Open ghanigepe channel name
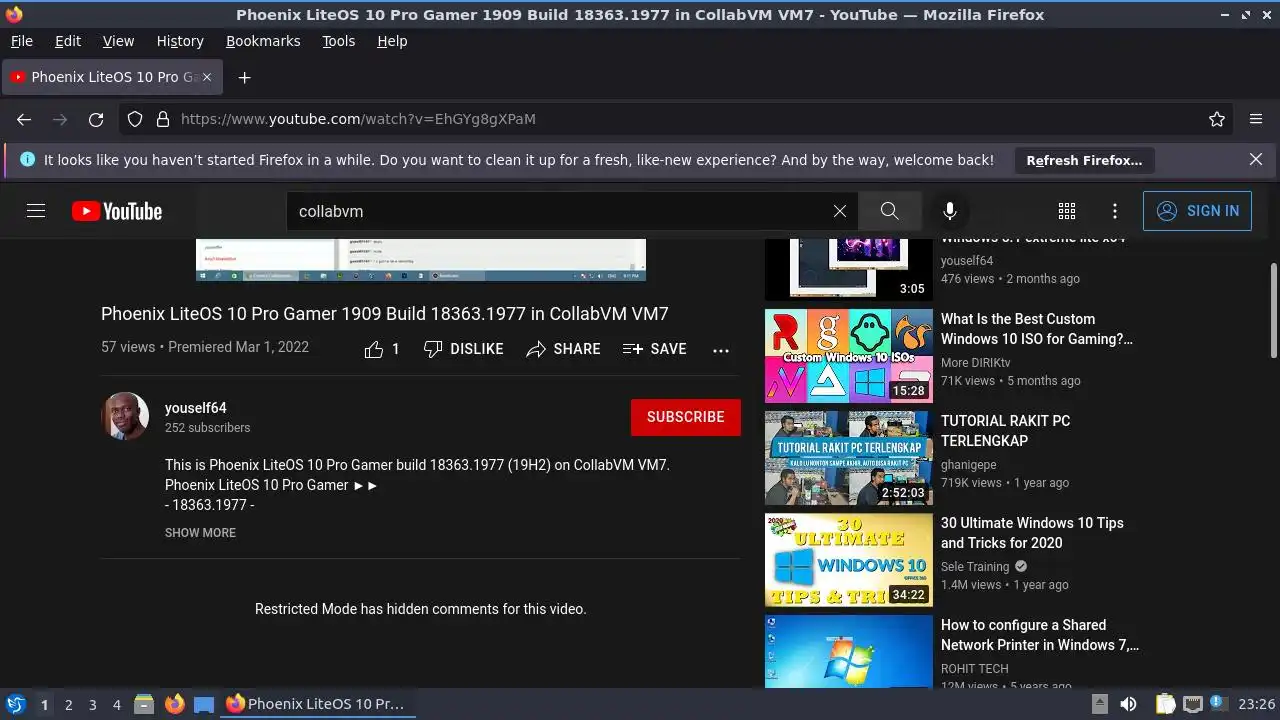This screenshot has height=720, width=1280. point(969,465)
